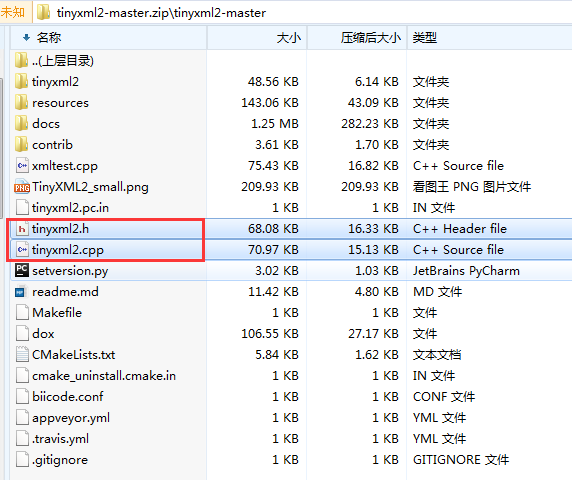Select the xmltest.cpp file name
The image size is (572, 480).
click(x=65, y=166)
